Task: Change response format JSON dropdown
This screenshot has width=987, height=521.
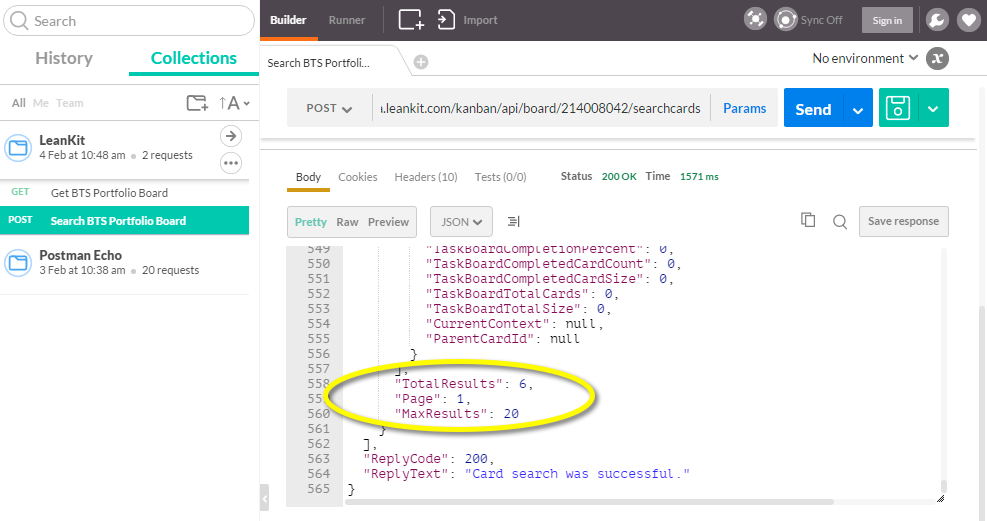Action: coord(461,222)
